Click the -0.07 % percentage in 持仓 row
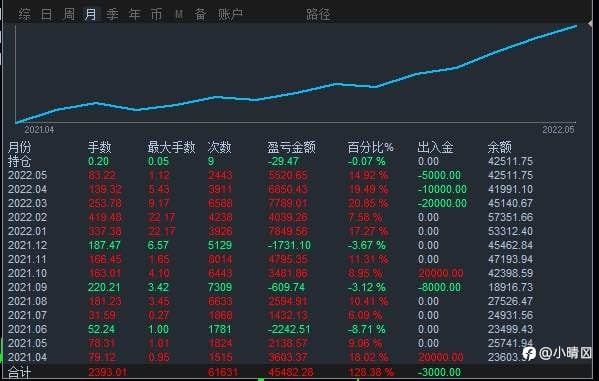This screenshot has height=381, width=599. (367, 162)
